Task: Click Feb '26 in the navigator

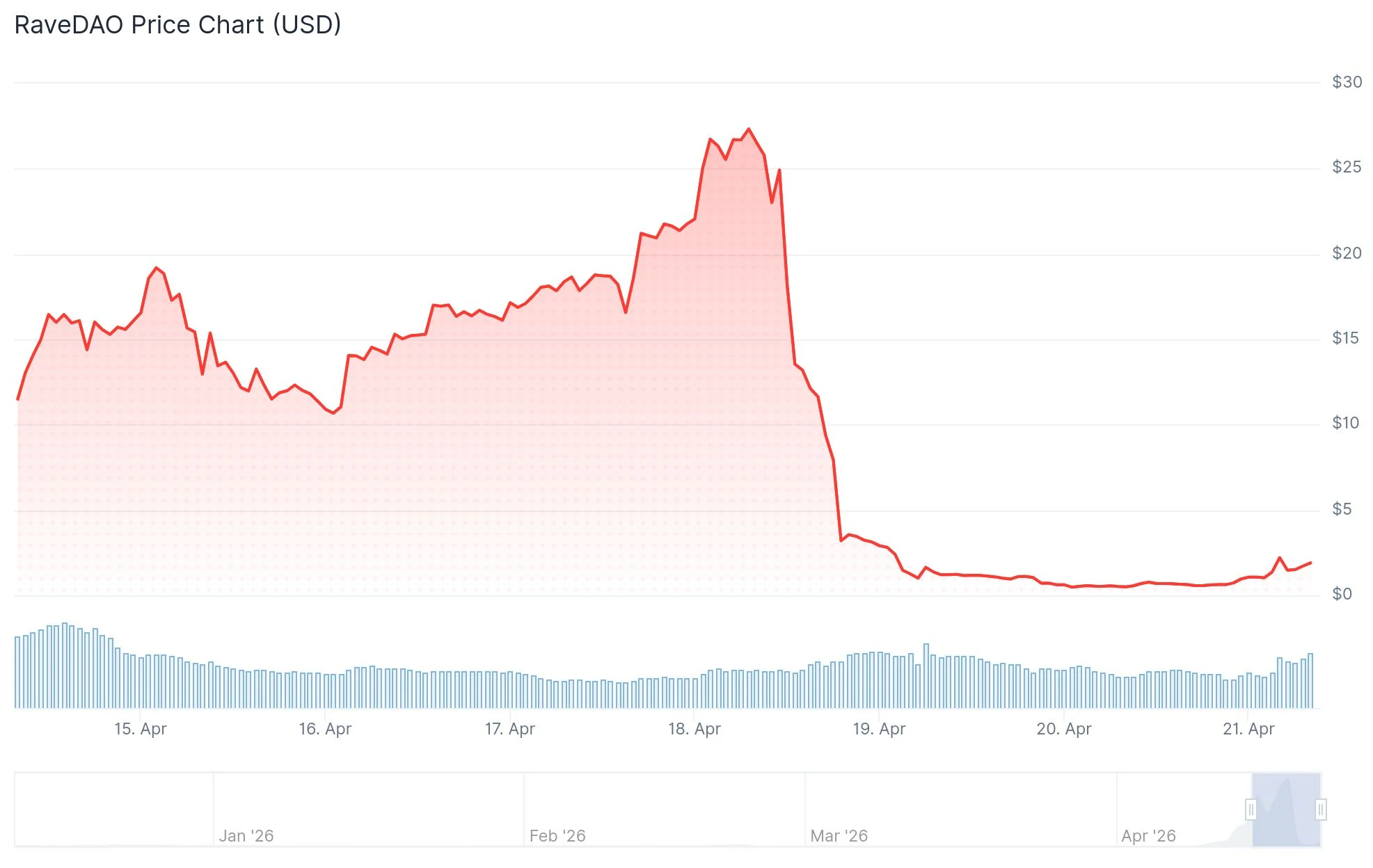Action: [x=557, y=836]
